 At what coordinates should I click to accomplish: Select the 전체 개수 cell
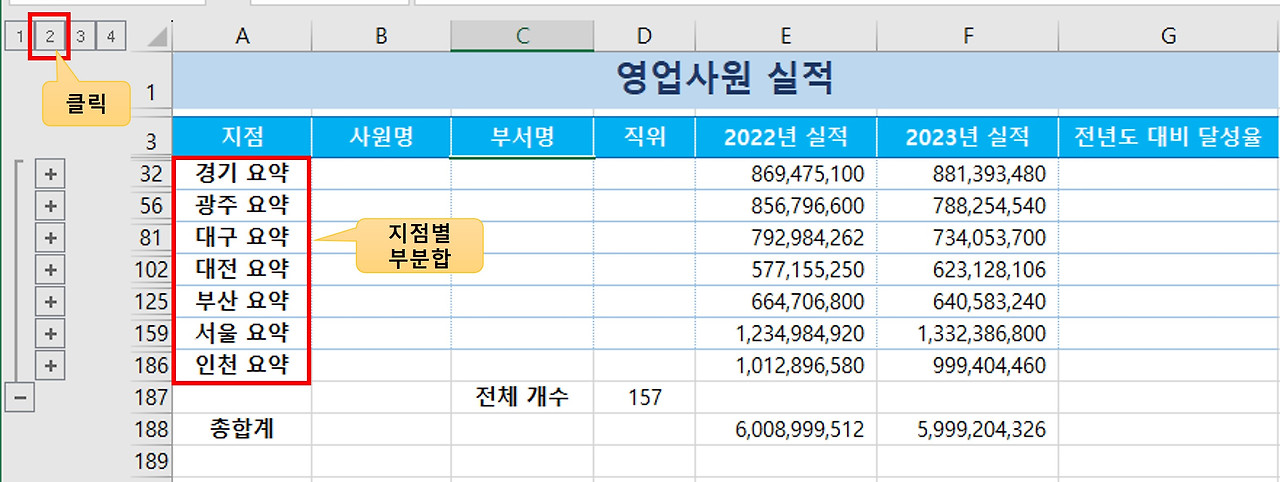522,397
